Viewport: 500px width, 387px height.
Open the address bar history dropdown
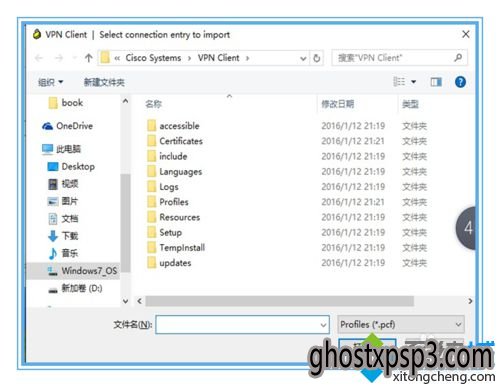tap(303, 59)
